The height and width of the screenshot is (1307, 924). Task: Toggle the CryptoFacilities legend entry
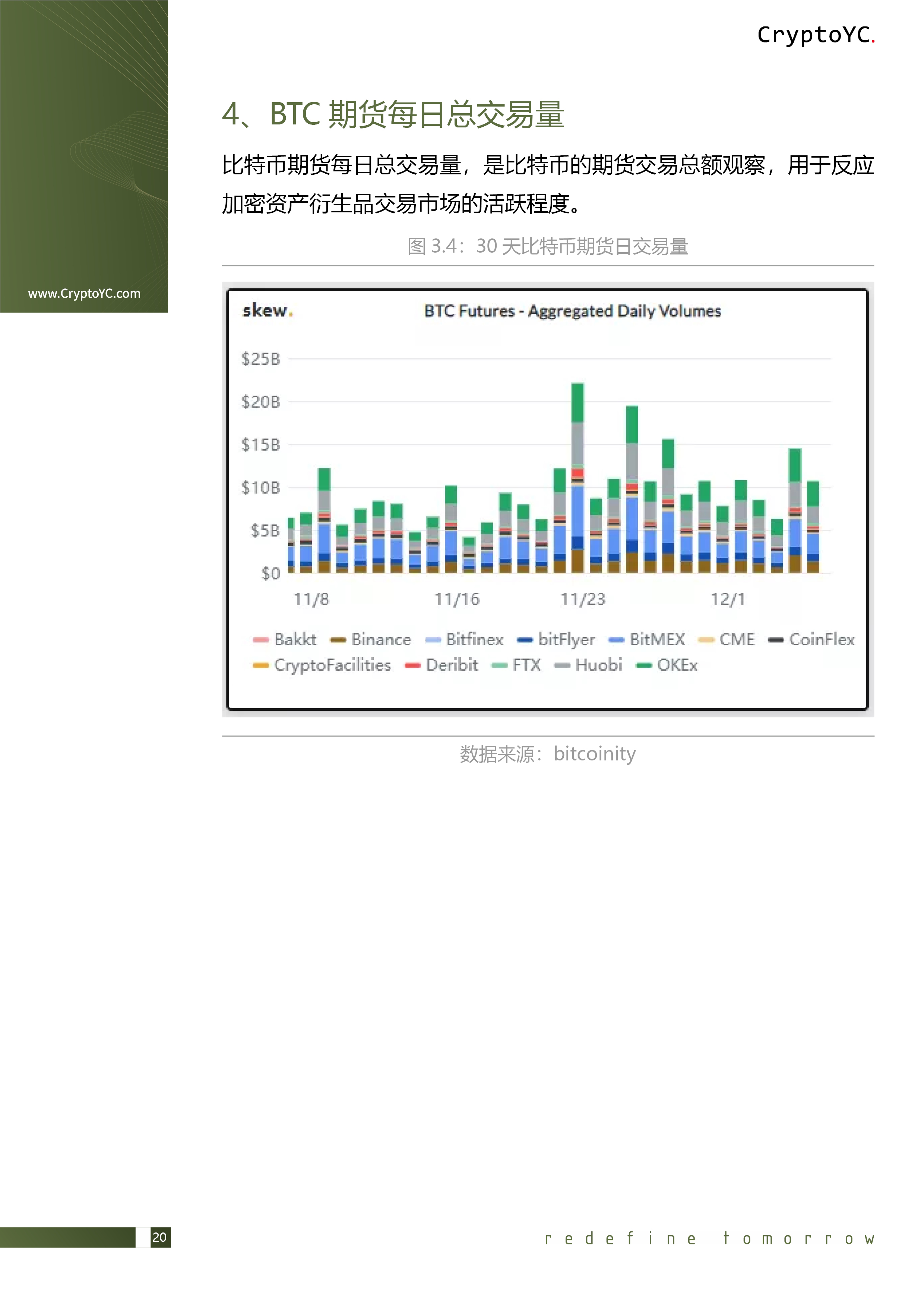coord(322,665)
